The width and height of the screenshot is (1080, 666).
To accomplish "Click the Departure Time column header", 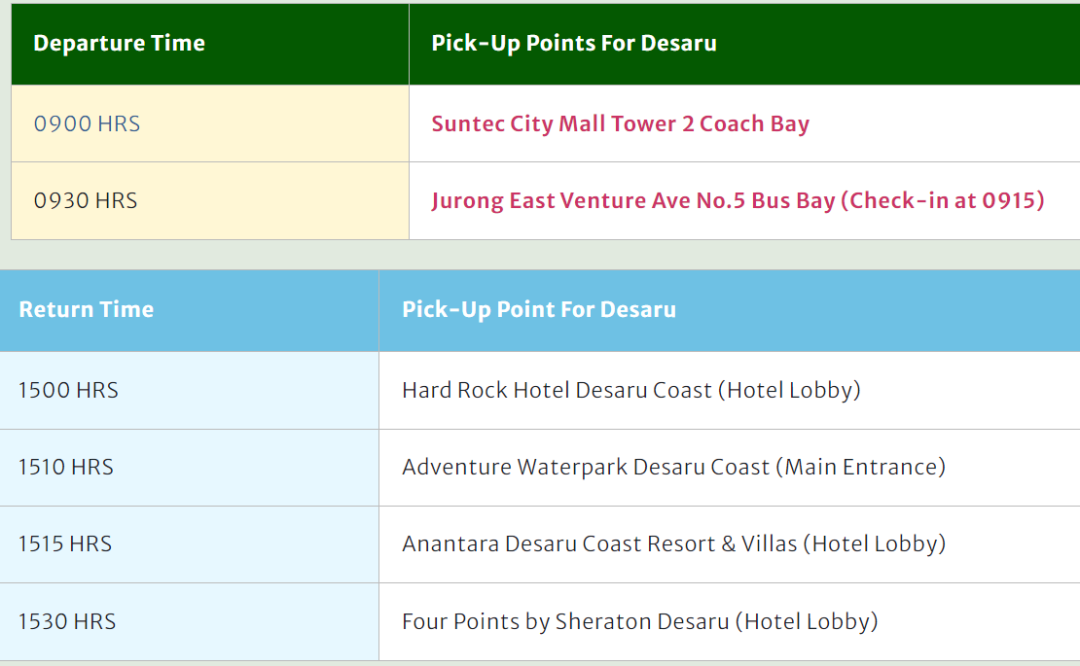I will 210,44.
